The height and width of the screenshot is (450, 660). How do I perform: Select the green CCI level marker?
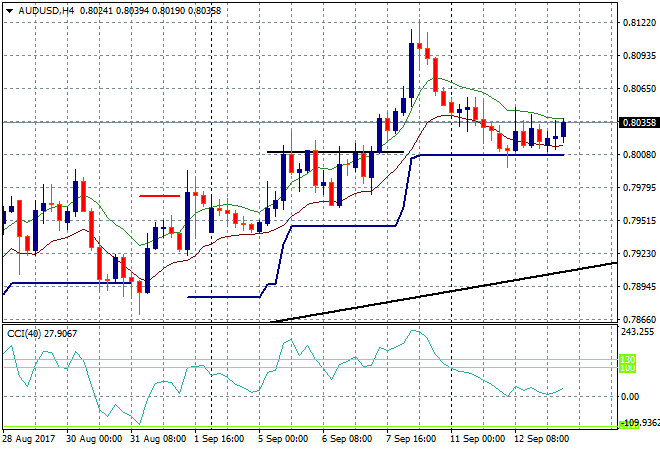tap(629, 362)
